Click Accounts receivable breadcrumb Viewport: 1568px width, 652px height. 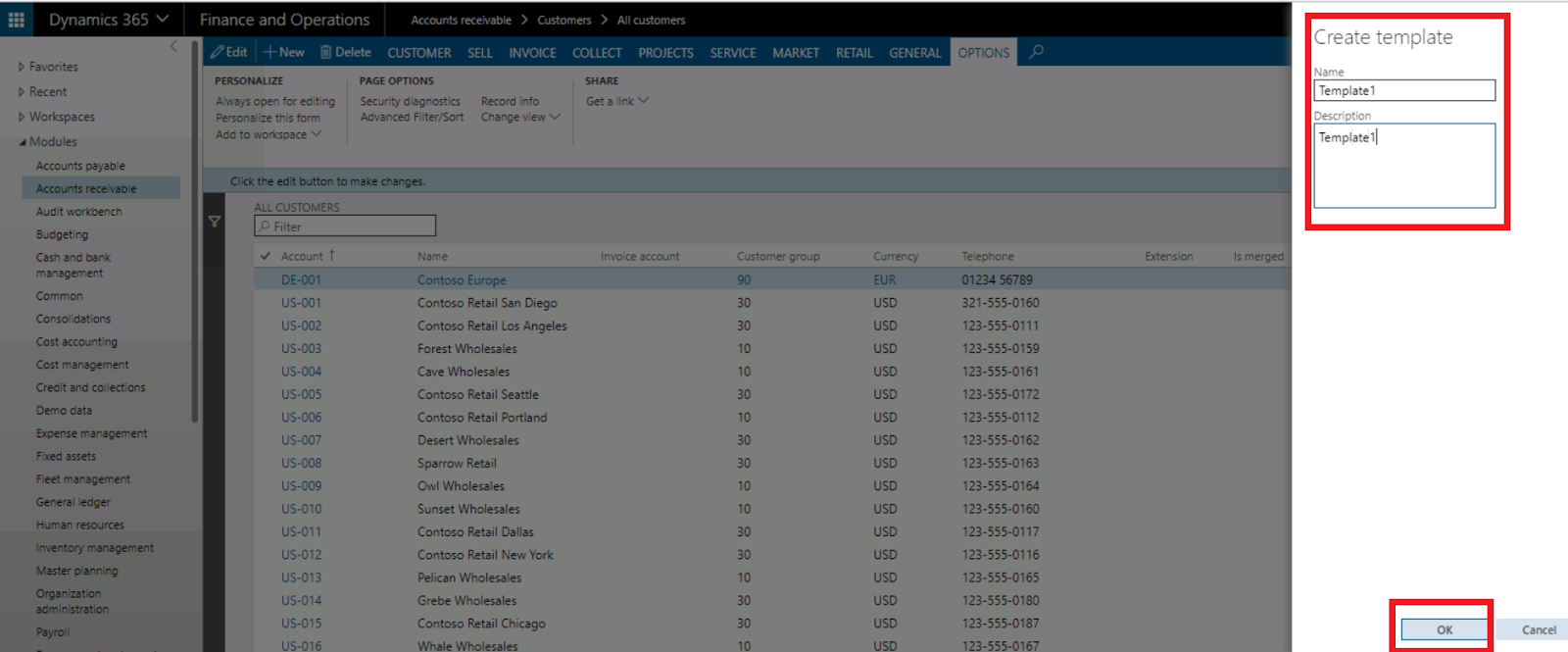pyautogui.click(x=461, y=20)
